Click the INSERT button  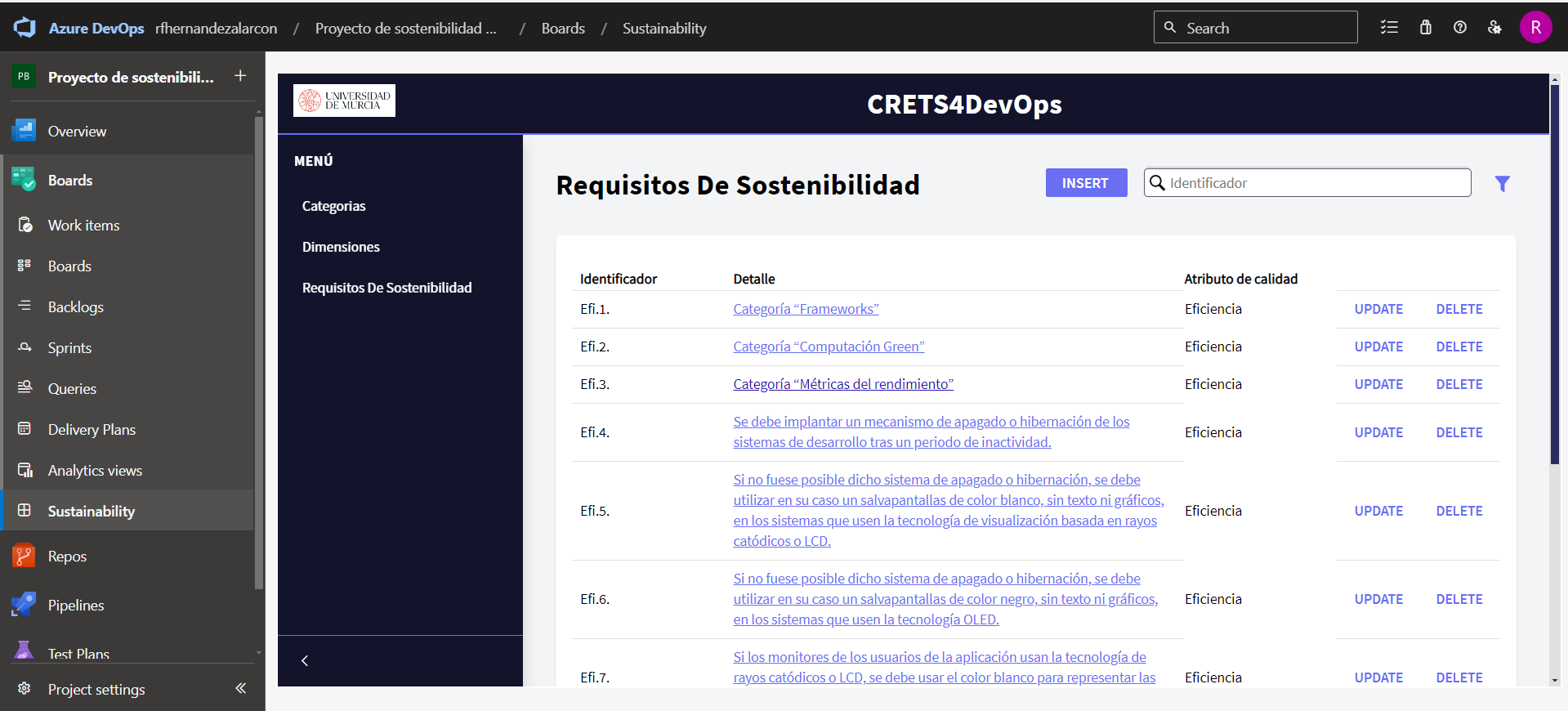(x=1086, y=183)
